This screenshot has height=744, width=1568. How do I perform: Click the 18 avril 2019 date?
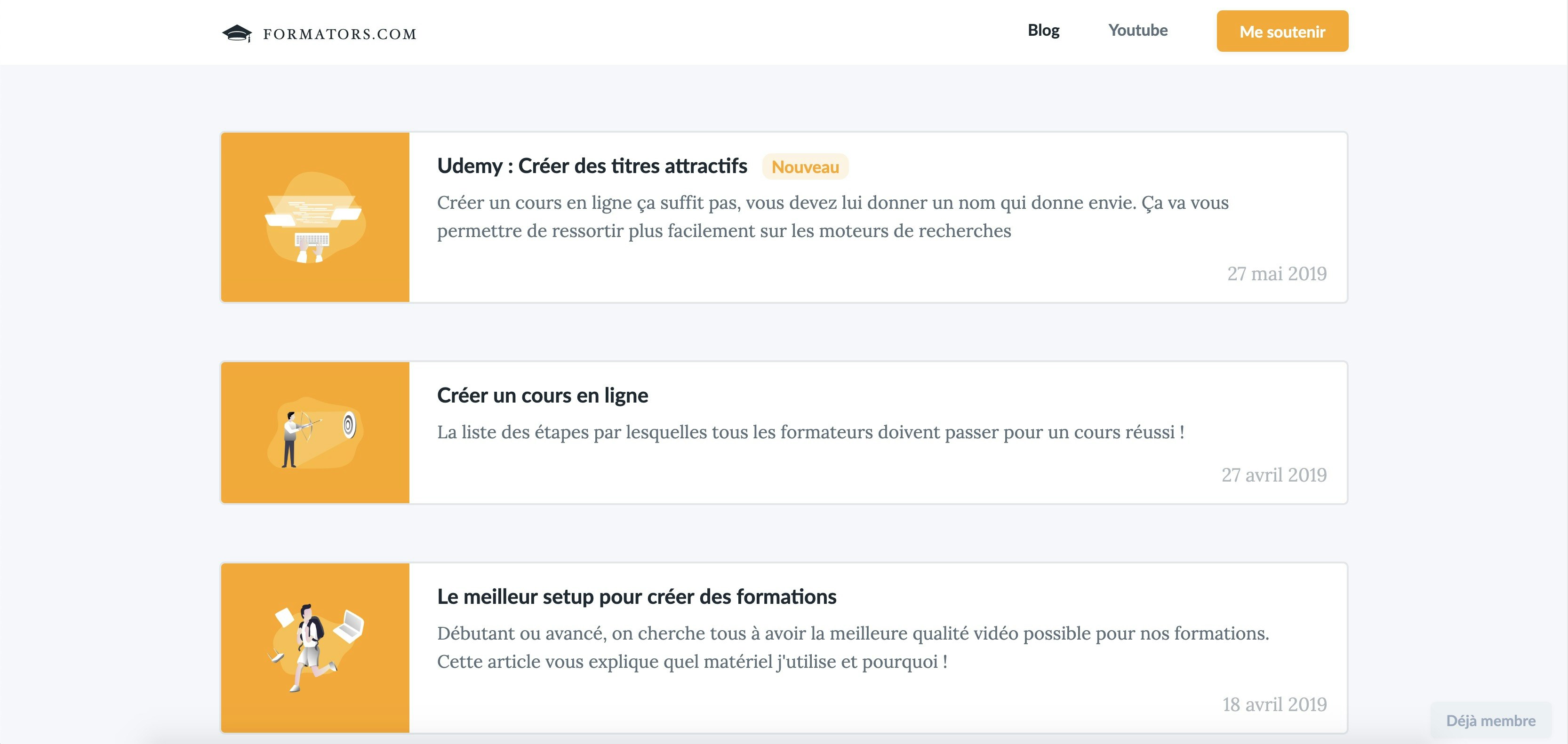tap(1274, 704)
